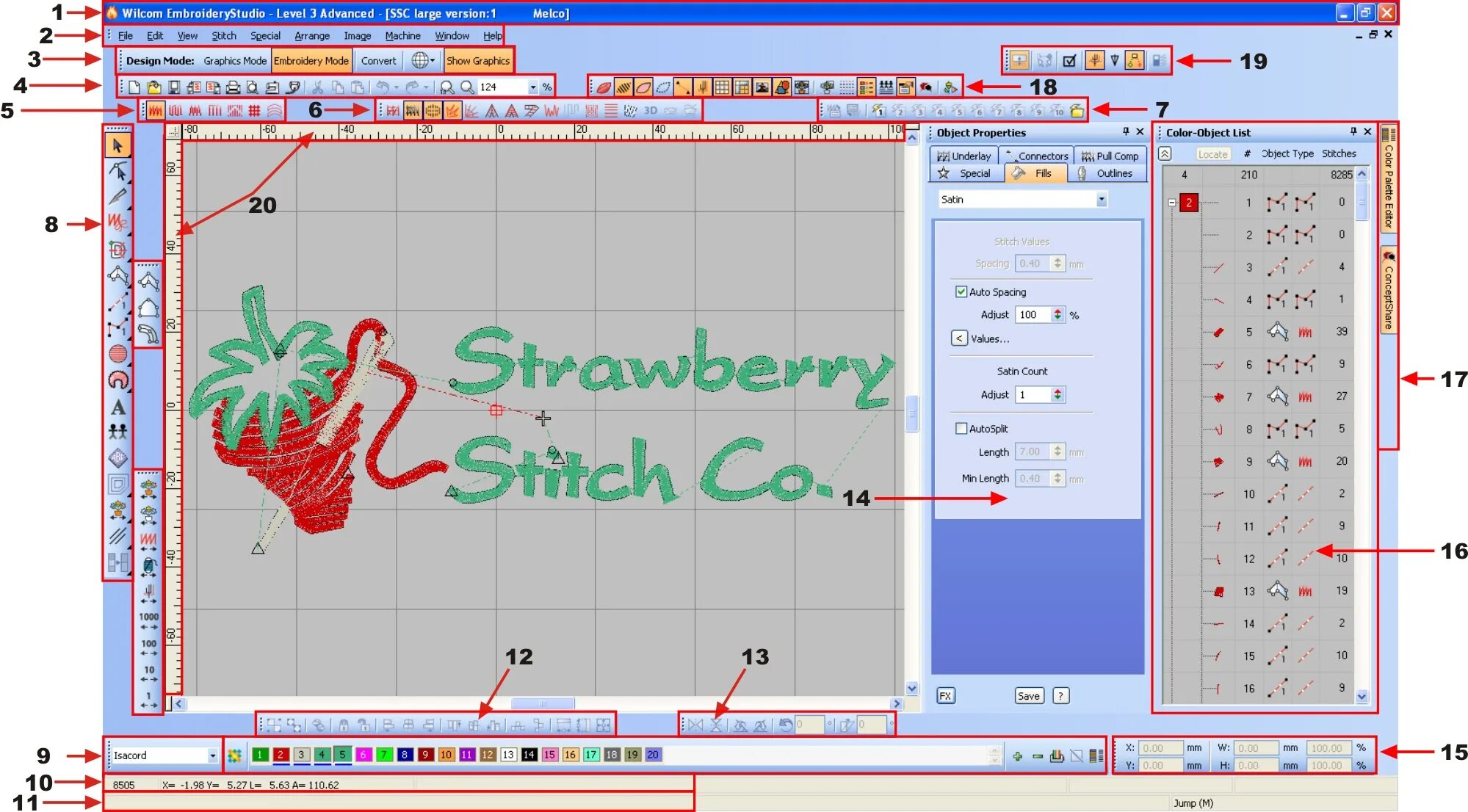
Task: Click the collapse arrows icon beside Locate
Action: pyautogui.click(x=1165, y=153)
